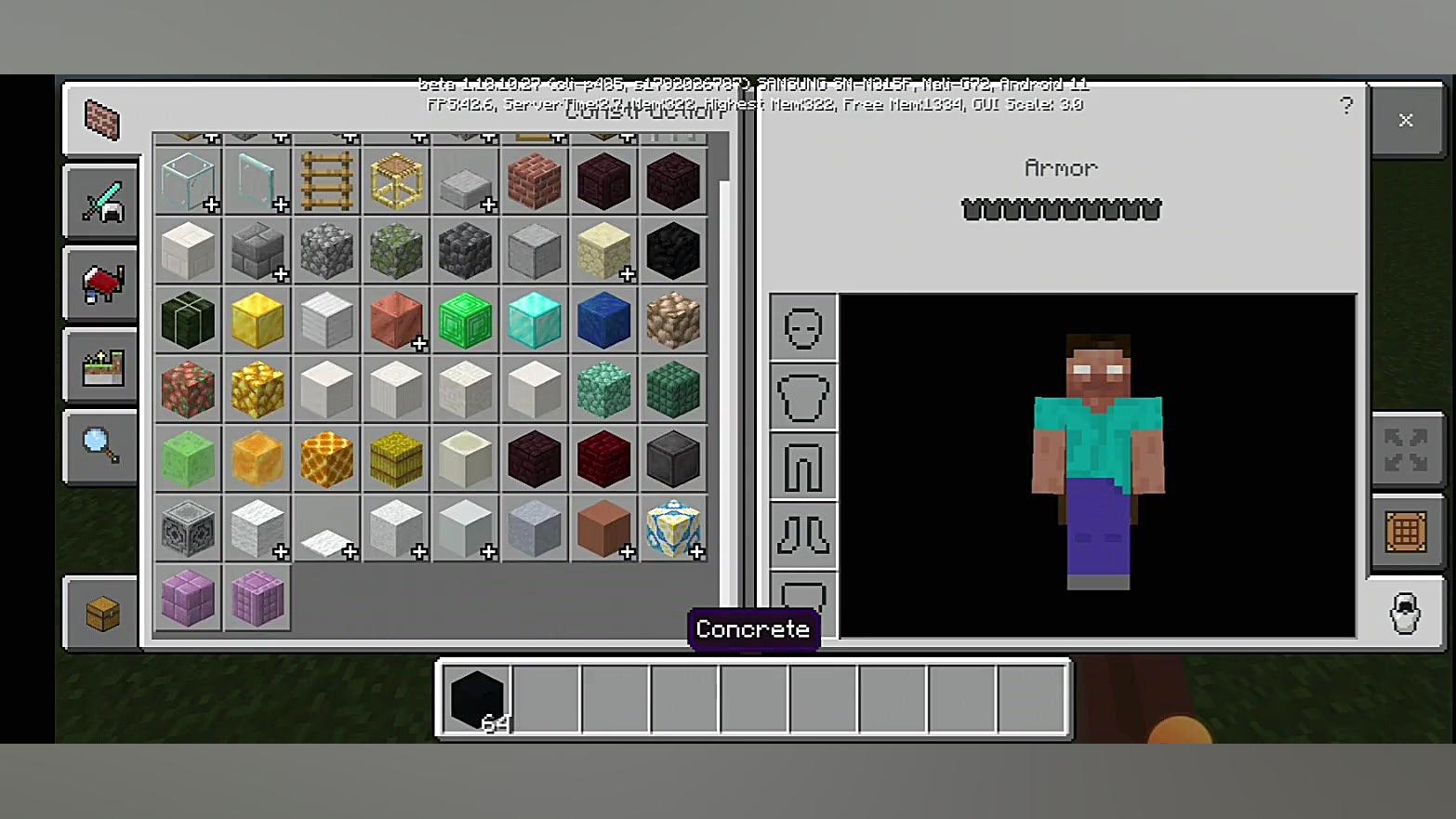Expand the glass block group

[188, 181]
